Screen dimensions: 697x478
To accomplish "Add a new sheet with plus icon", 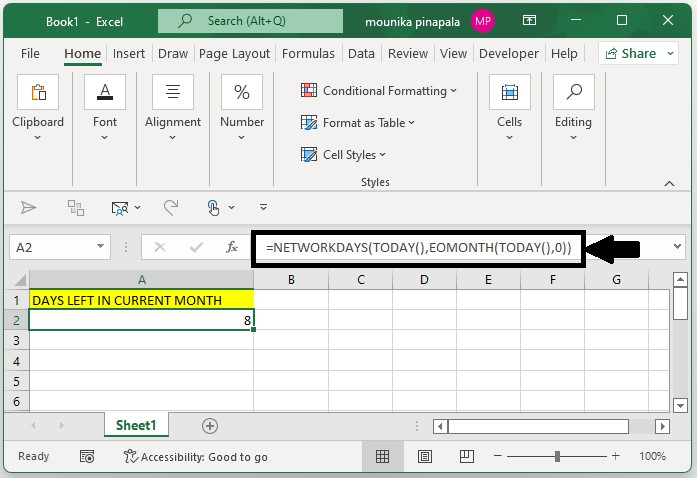I will [210, 426].
